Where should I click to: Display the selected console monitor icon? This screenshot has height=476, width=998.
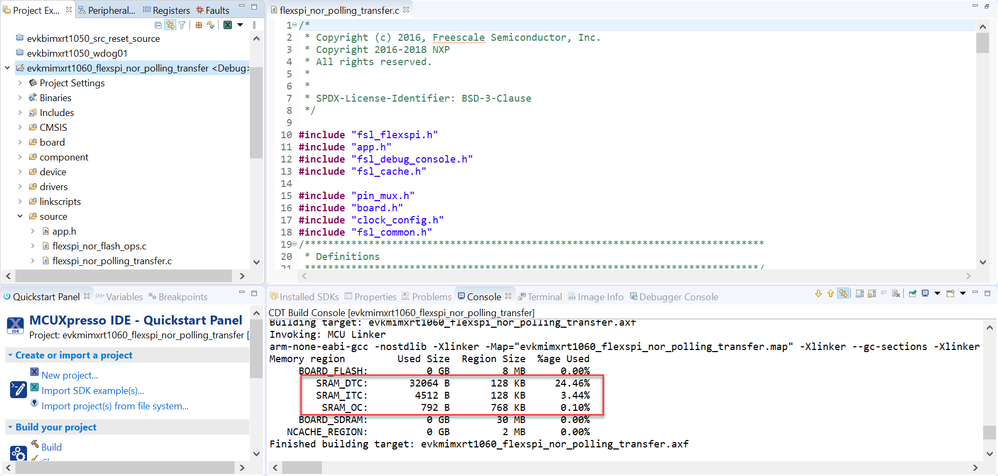(x=925, y=293)
